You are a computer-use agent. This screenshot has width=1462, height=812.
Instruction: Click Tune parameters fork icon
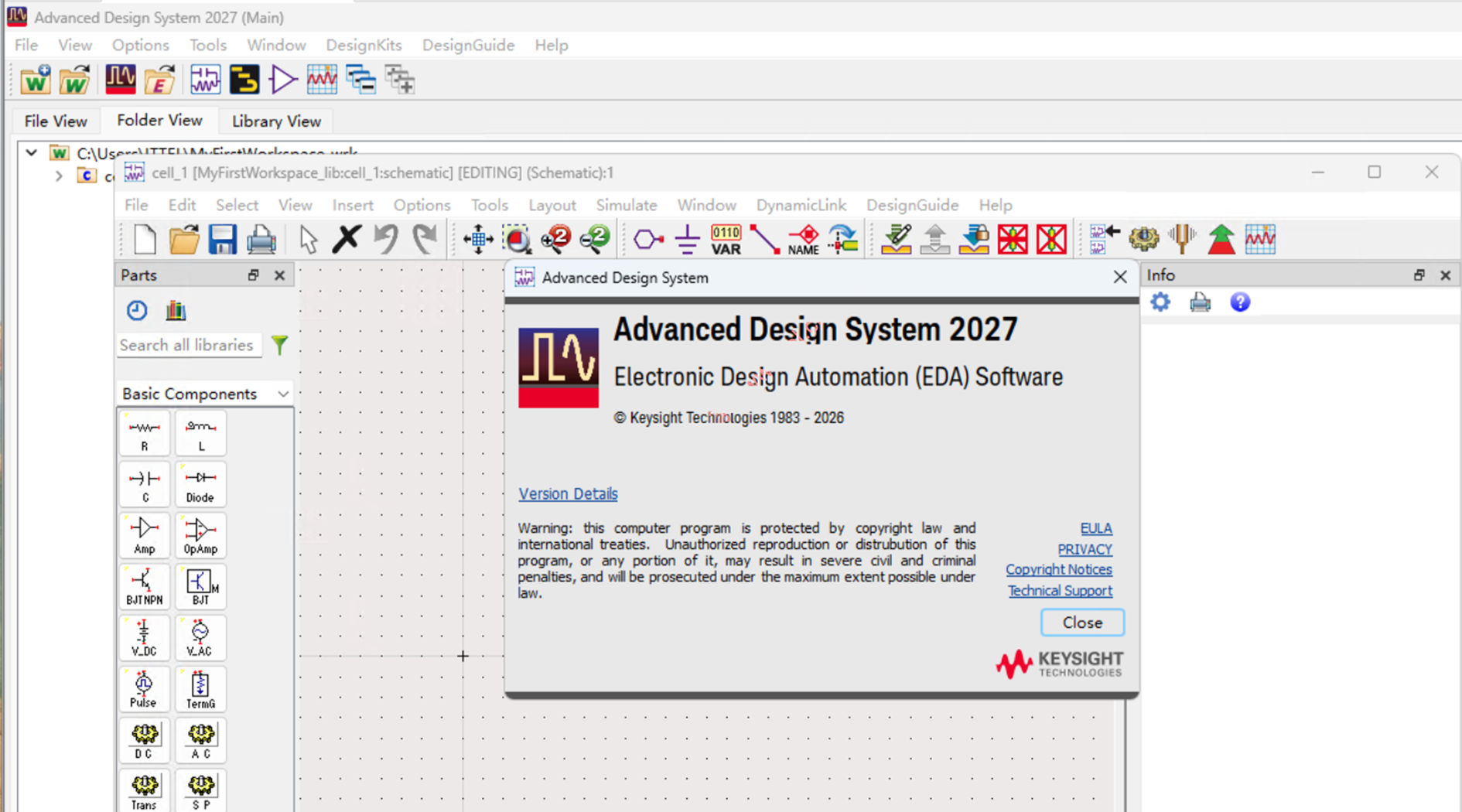1182,239
